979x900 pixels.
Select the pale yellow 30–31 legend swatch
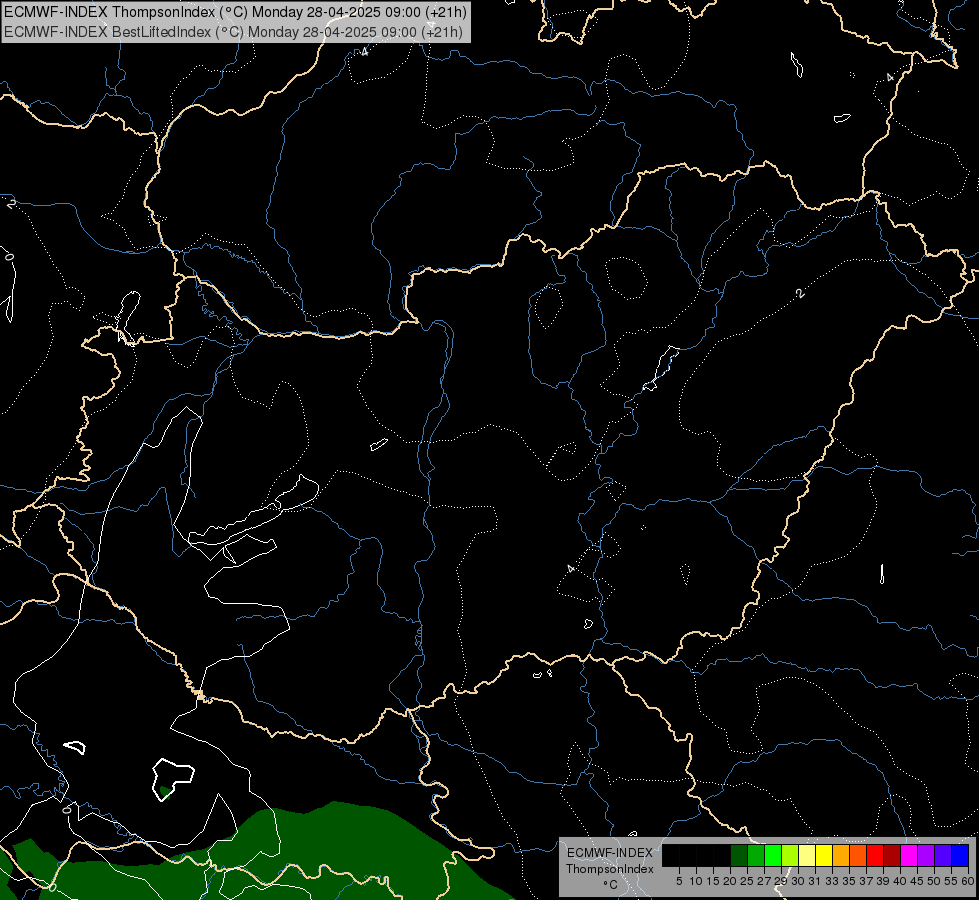(x=807, y=855)
